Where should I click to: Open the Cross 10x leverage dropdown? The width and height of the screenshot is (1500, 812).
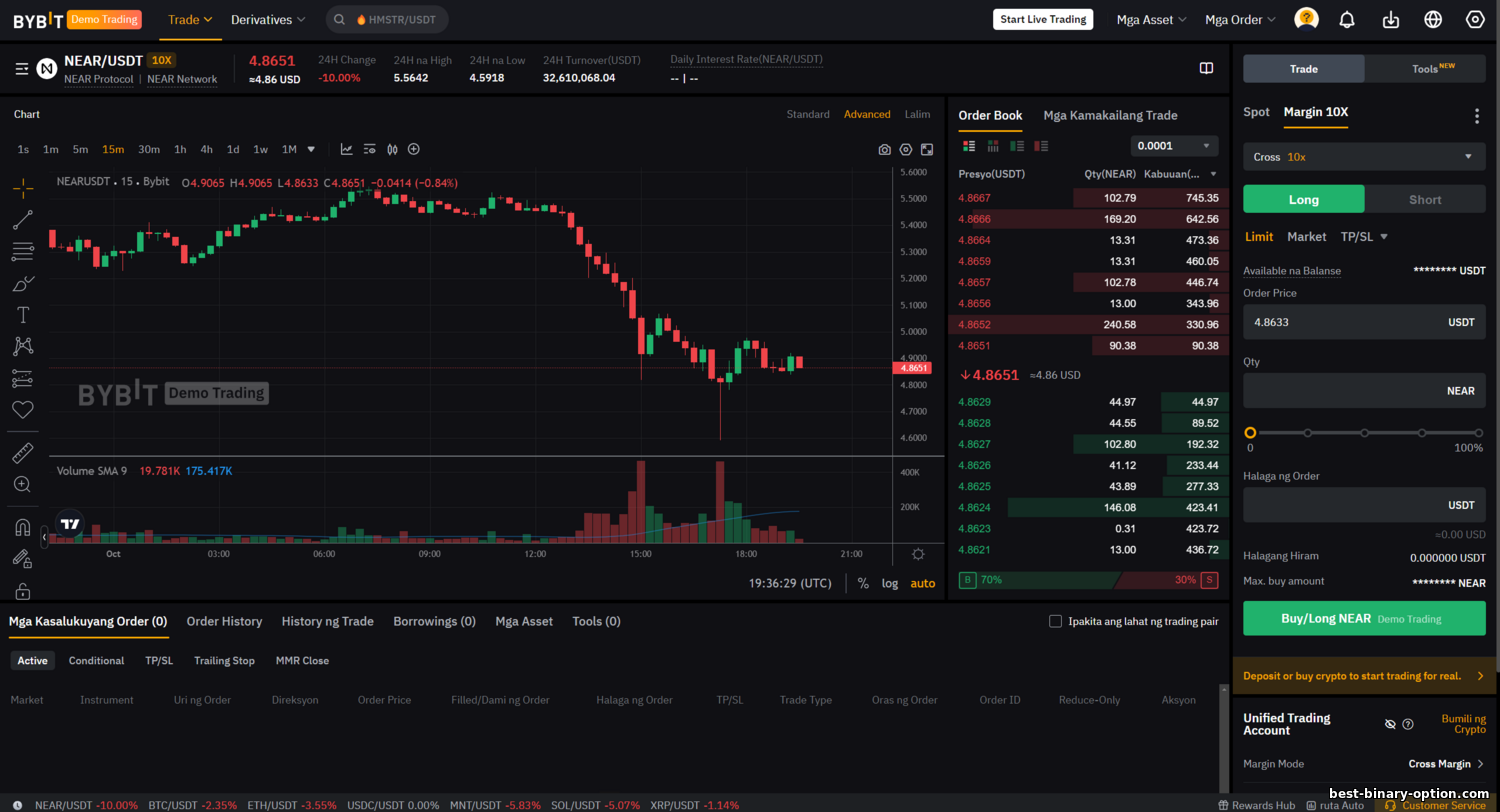pos(1364,157)
